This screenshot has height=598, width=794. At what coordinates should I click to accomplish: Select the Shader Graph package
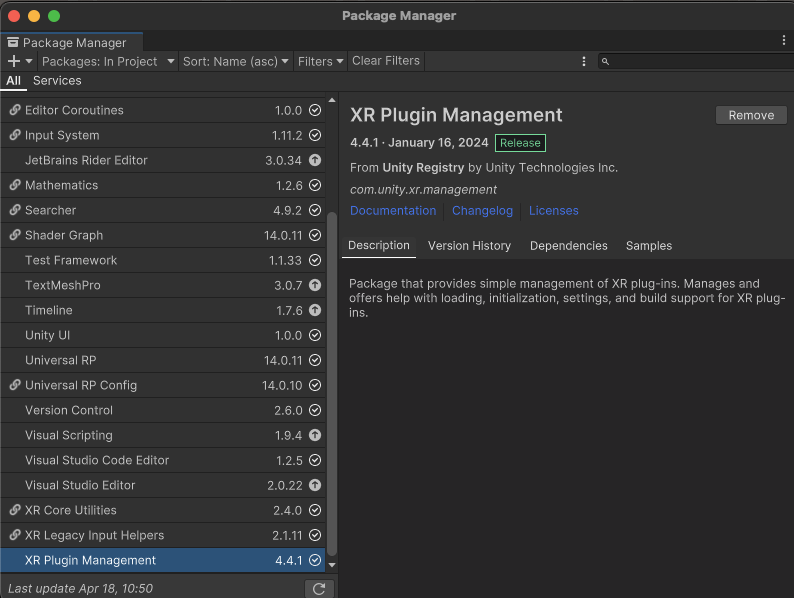[163, 235]
